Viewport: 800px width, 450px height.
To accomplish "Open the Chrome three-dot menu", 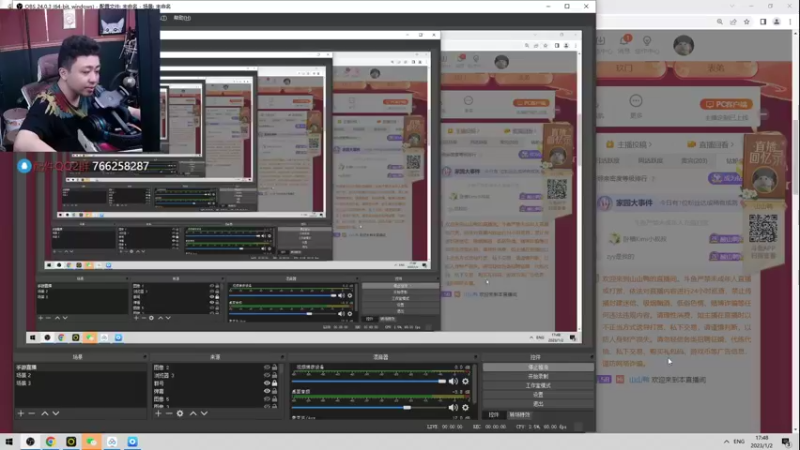I will tap(790, 22).
